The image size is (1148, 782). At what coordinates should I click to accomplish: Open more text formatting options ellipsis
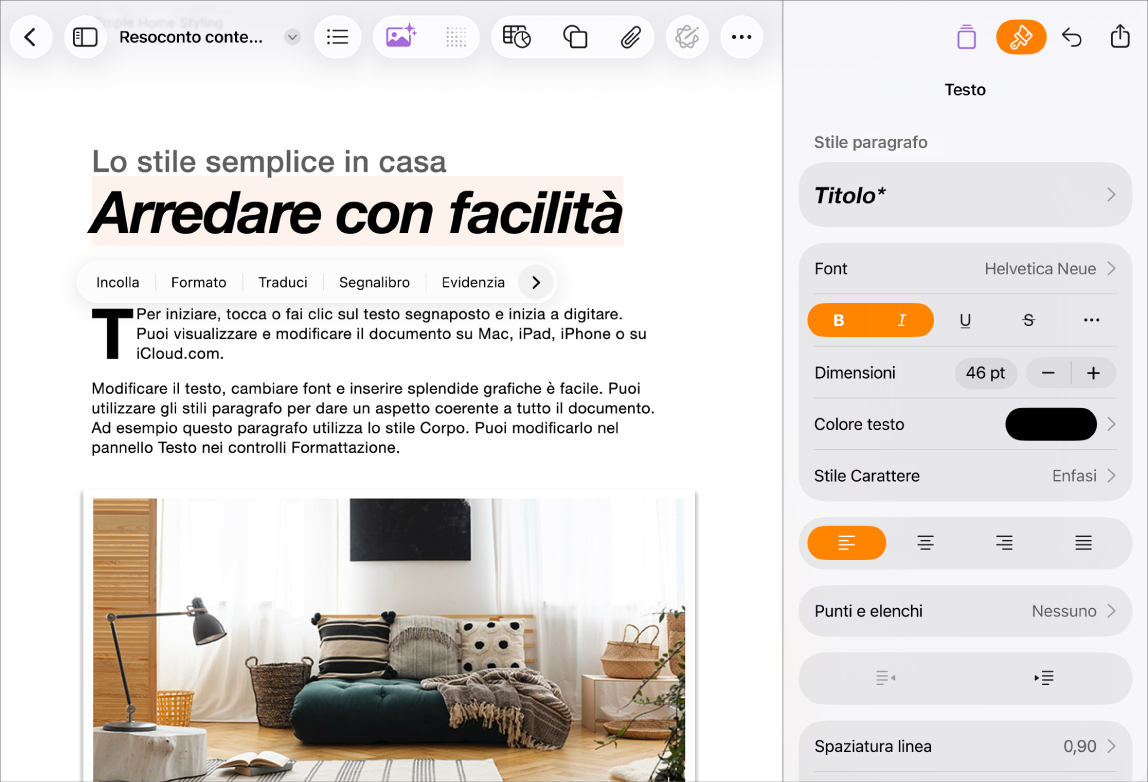[1091, 320]
